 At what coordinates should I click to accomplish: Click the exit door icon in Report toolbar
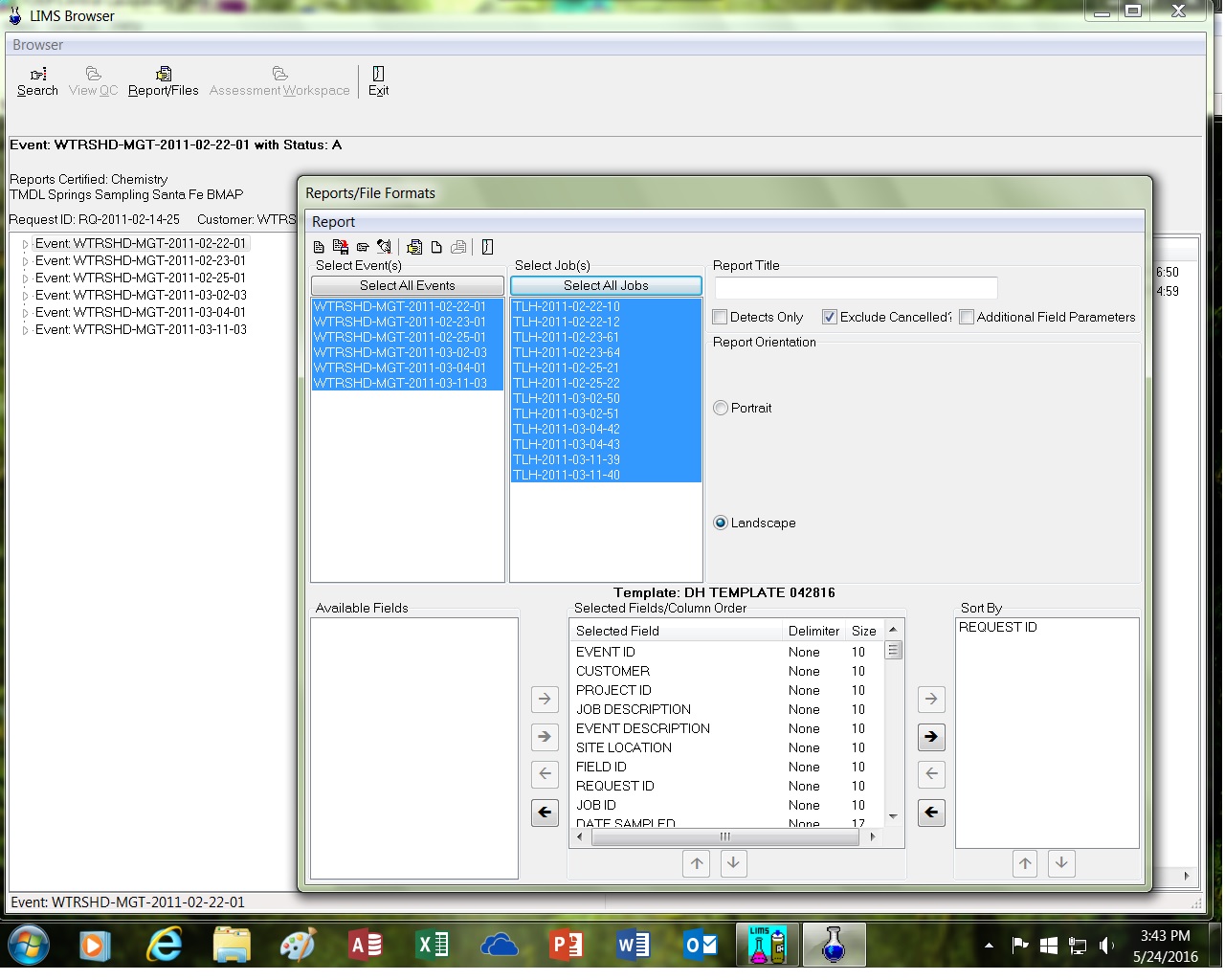(x=487, y=247)
